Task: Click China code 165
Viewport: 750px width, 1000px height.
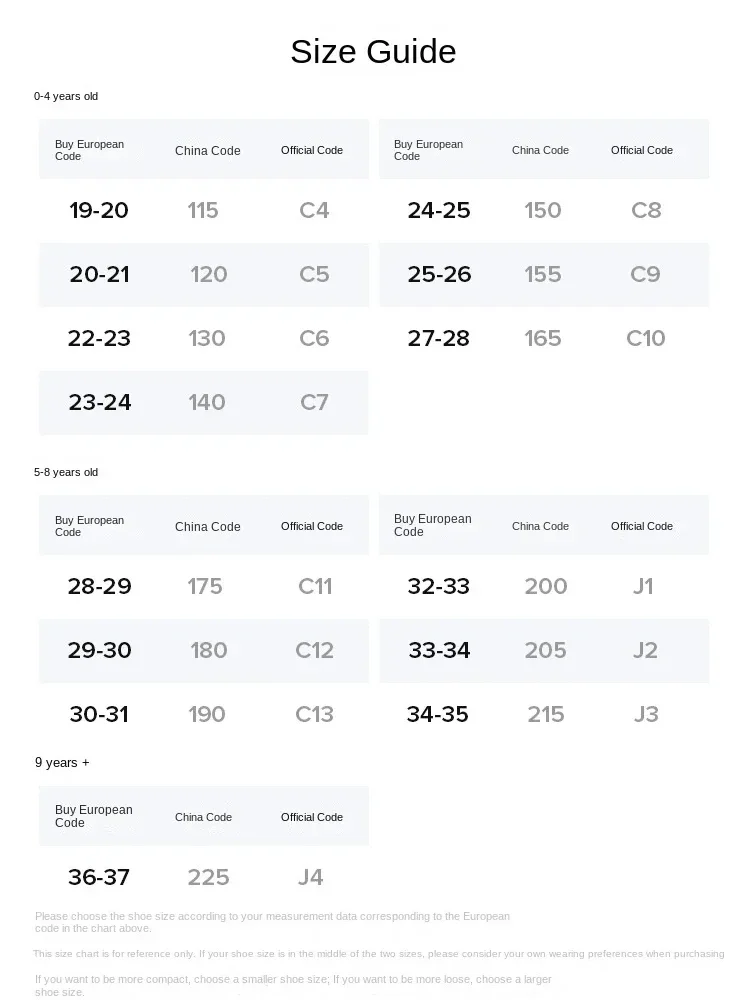Action: point(542,338)
